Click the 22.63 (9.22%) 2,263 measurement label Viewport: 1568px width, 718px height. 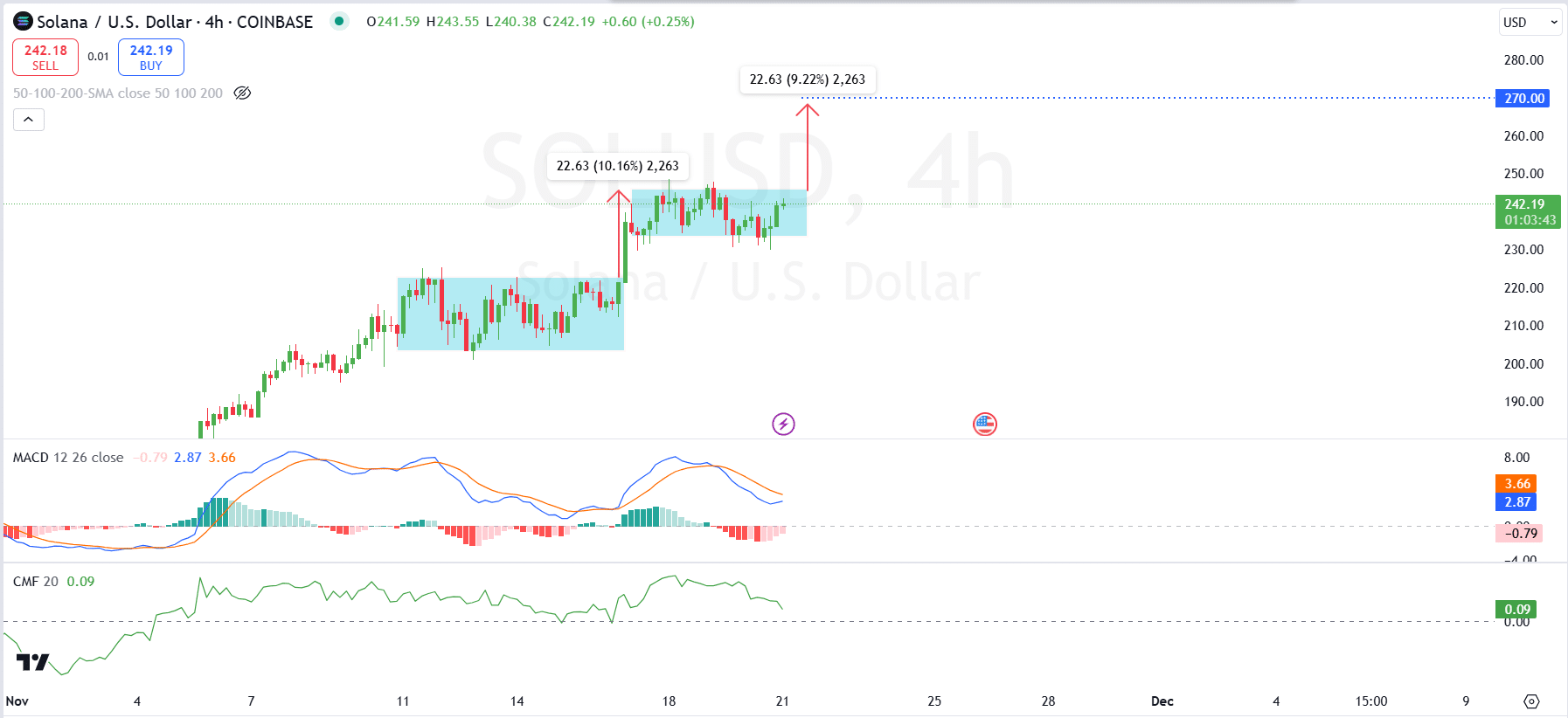tap(808, 79)
